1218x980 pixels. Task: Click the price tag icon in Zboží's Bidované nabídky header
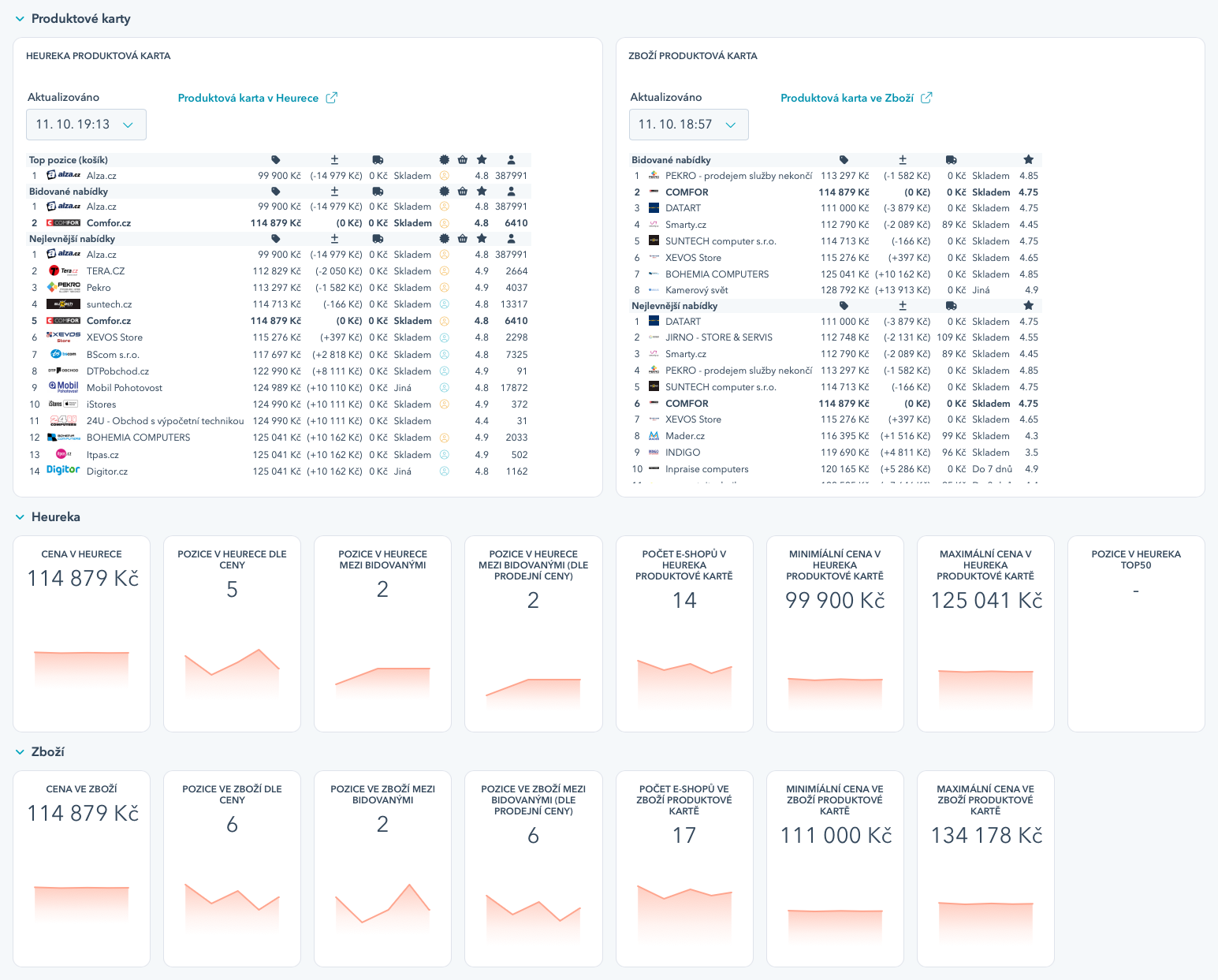(x=844, y=160)
